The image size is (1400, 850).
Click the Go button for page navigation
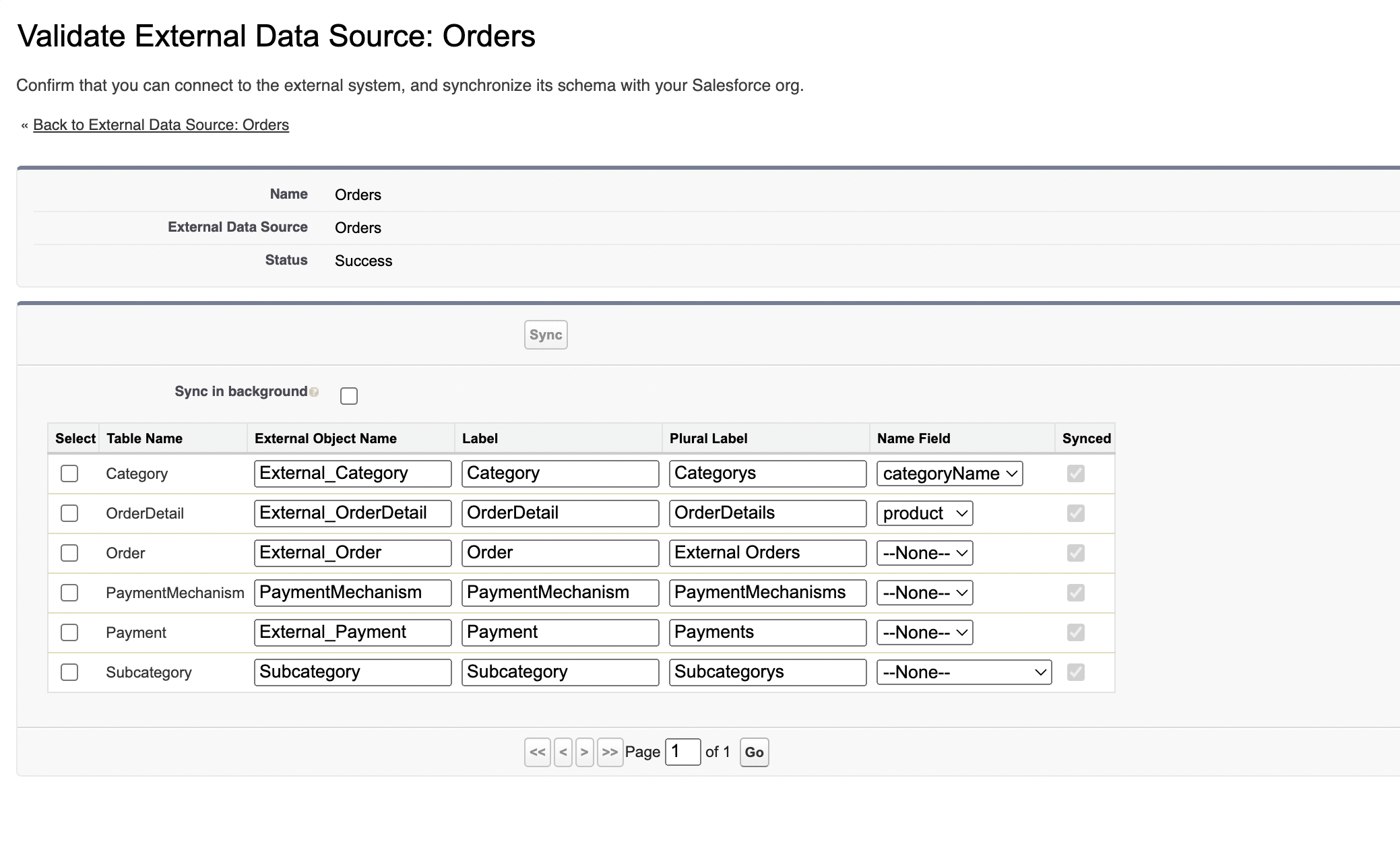point(754,752)
